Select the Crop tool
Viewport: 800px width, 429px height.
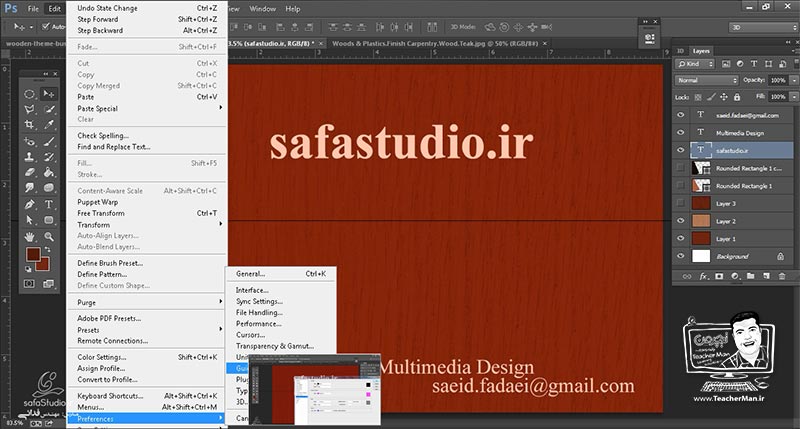pyautogui.click(x=30, y=124)
